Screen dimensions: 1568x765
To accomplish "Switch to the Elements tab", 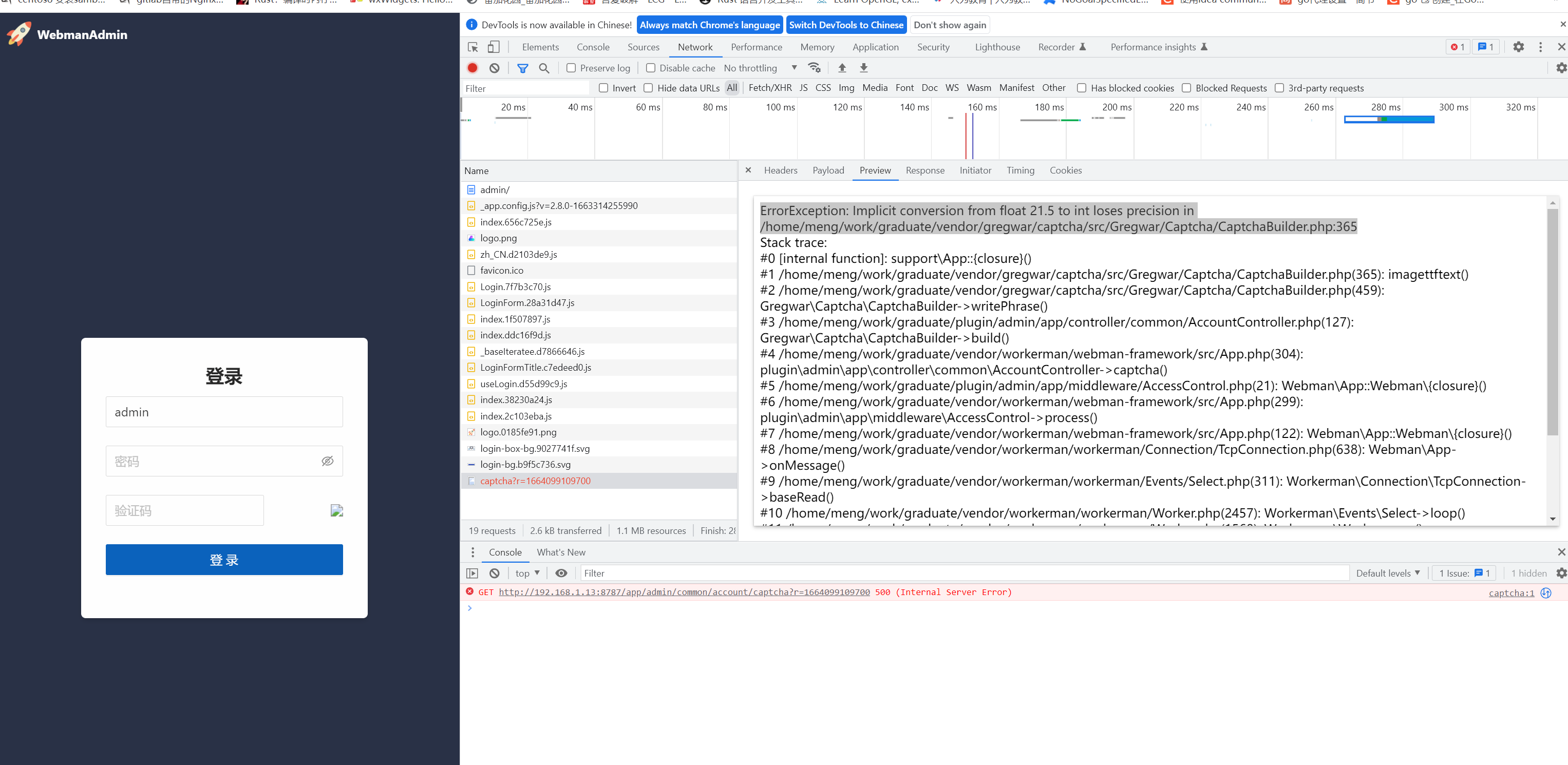I will 540,47.
